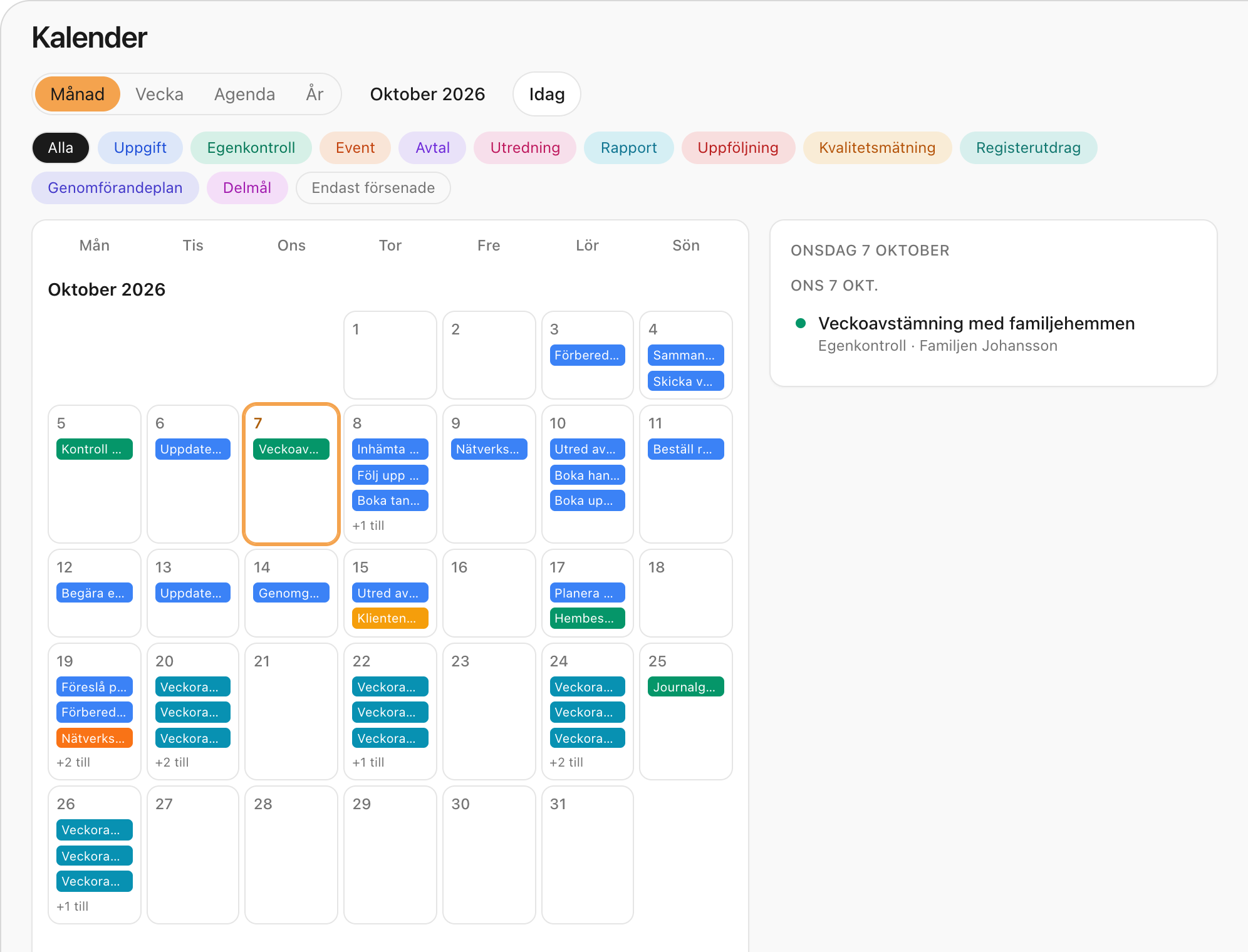The width and height of the screenshot is (1248, 952).
Task: Open the Klienten... event on October 15
Action: point(390,618)
